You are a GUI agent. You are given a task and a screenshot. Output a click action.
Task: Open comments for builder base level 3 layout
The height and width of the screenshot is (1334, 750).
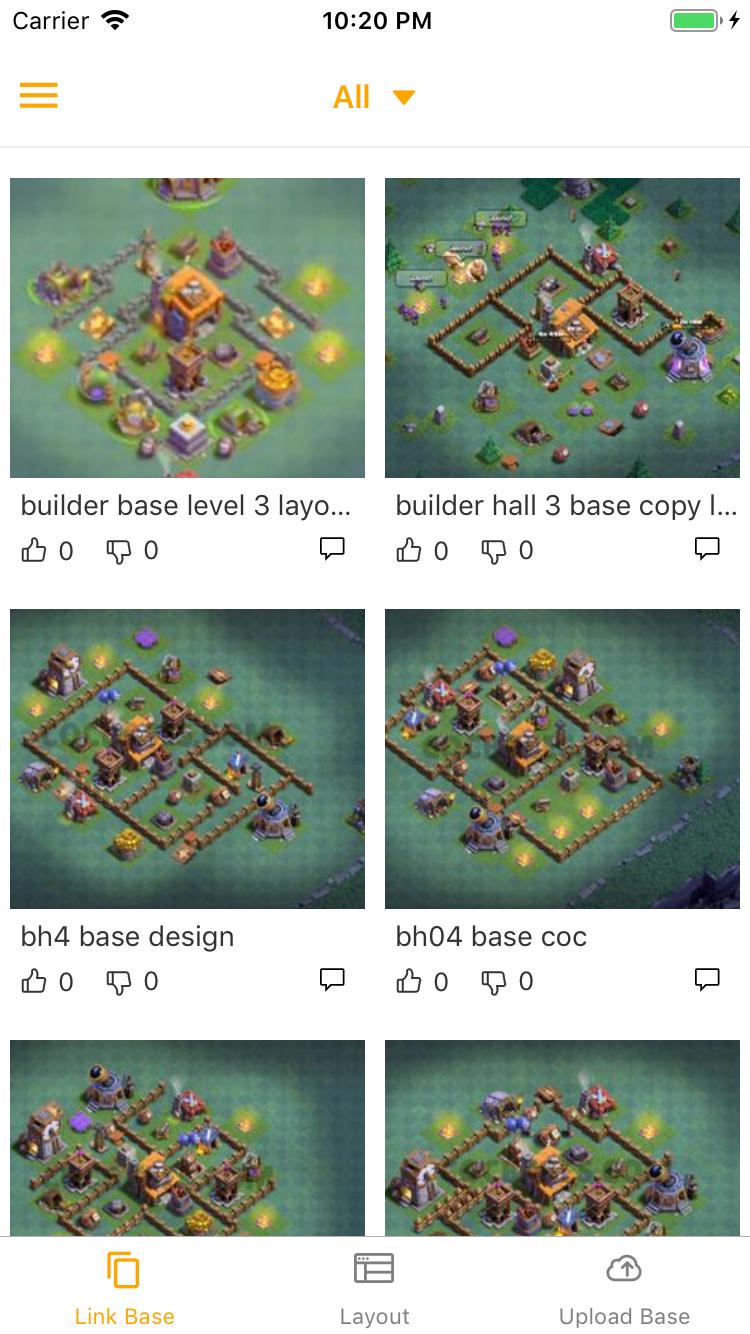tap(332, 548)
